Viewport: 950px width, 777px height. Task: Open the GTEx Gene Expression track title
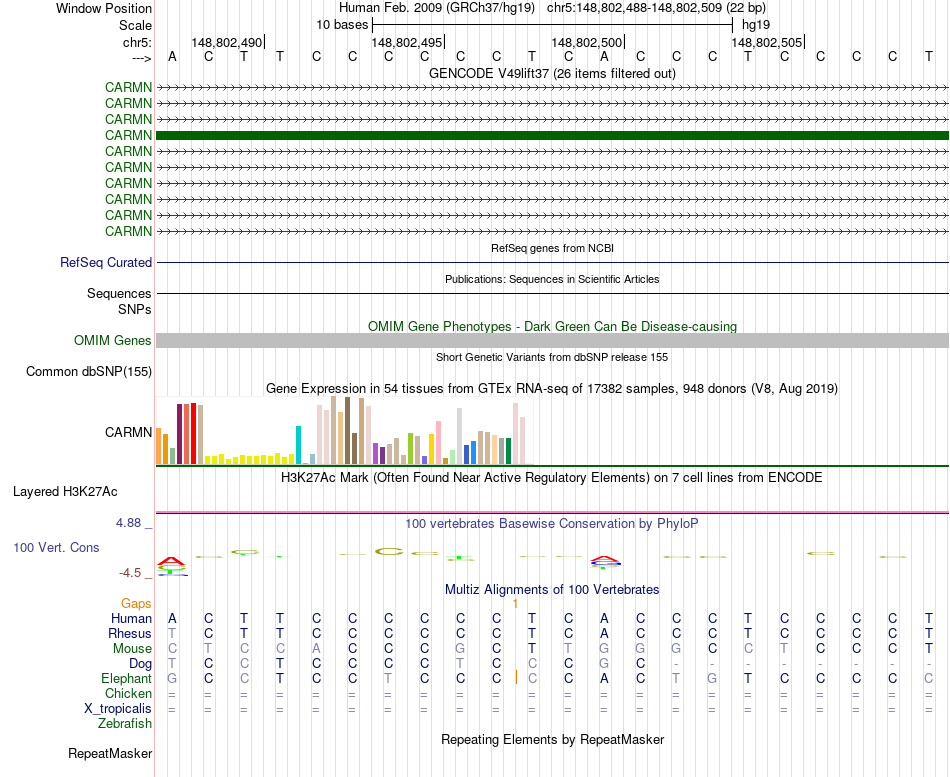point(552,388)
